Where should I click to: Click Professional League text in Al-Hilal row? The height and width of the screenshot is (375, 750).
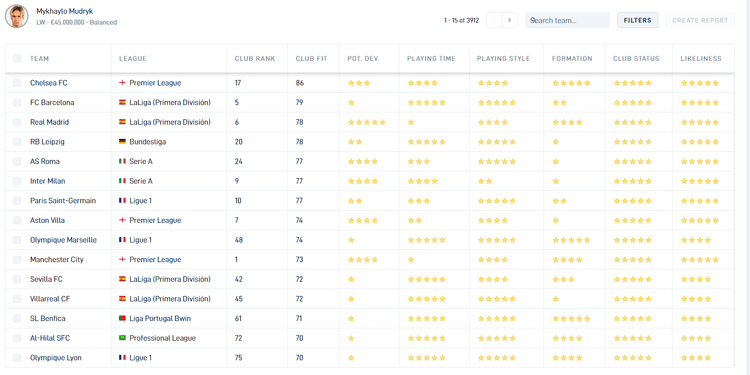(163, 338)
